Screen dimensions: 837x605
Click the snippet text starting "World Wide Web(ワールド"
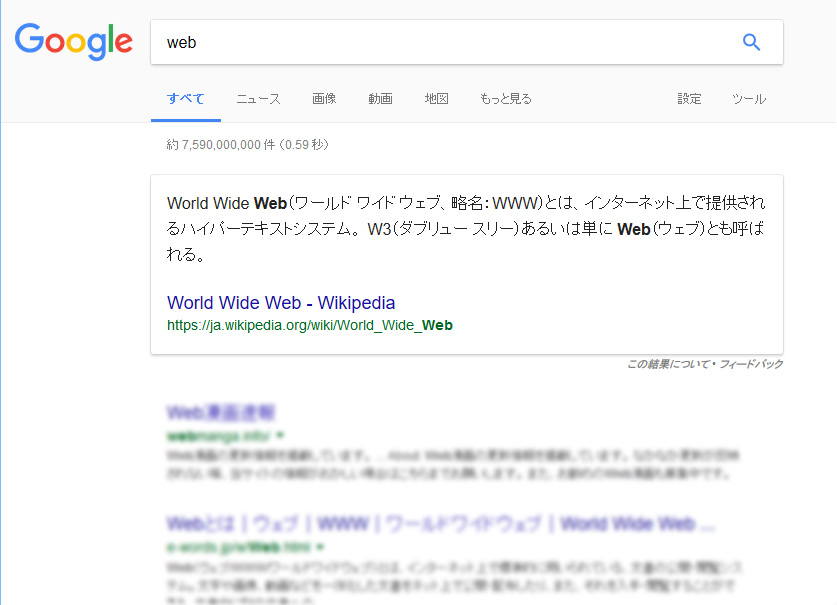tap(465, 229)
